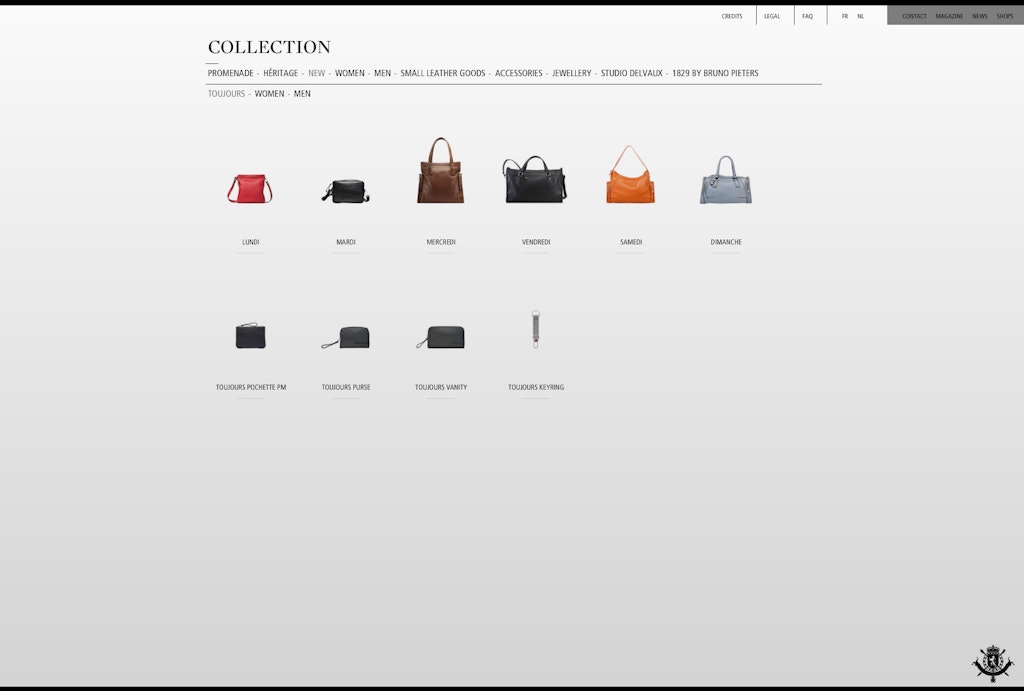Viewport: 1024px width, 691px height.
Task: Click the Toujours Vanity text label
Action: (441, 387)
